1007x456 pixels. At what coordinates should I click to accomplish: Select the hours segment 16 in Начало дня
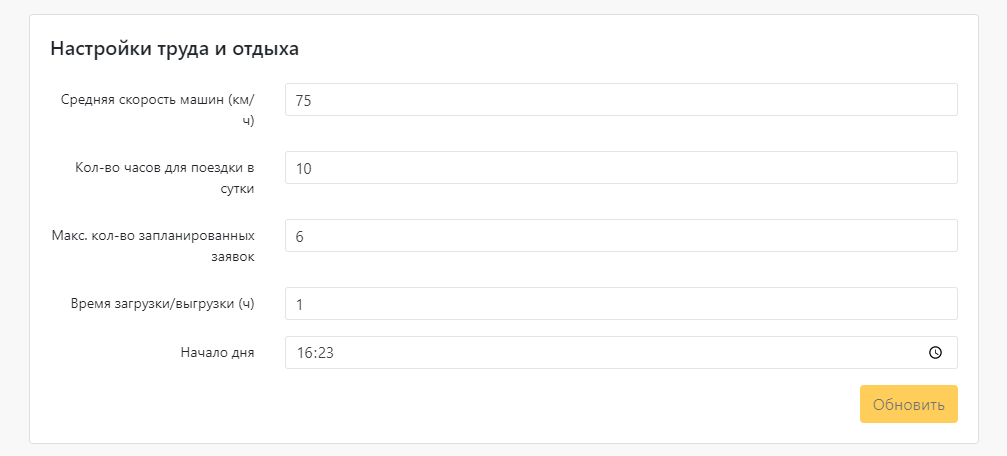tap(303, 353)
